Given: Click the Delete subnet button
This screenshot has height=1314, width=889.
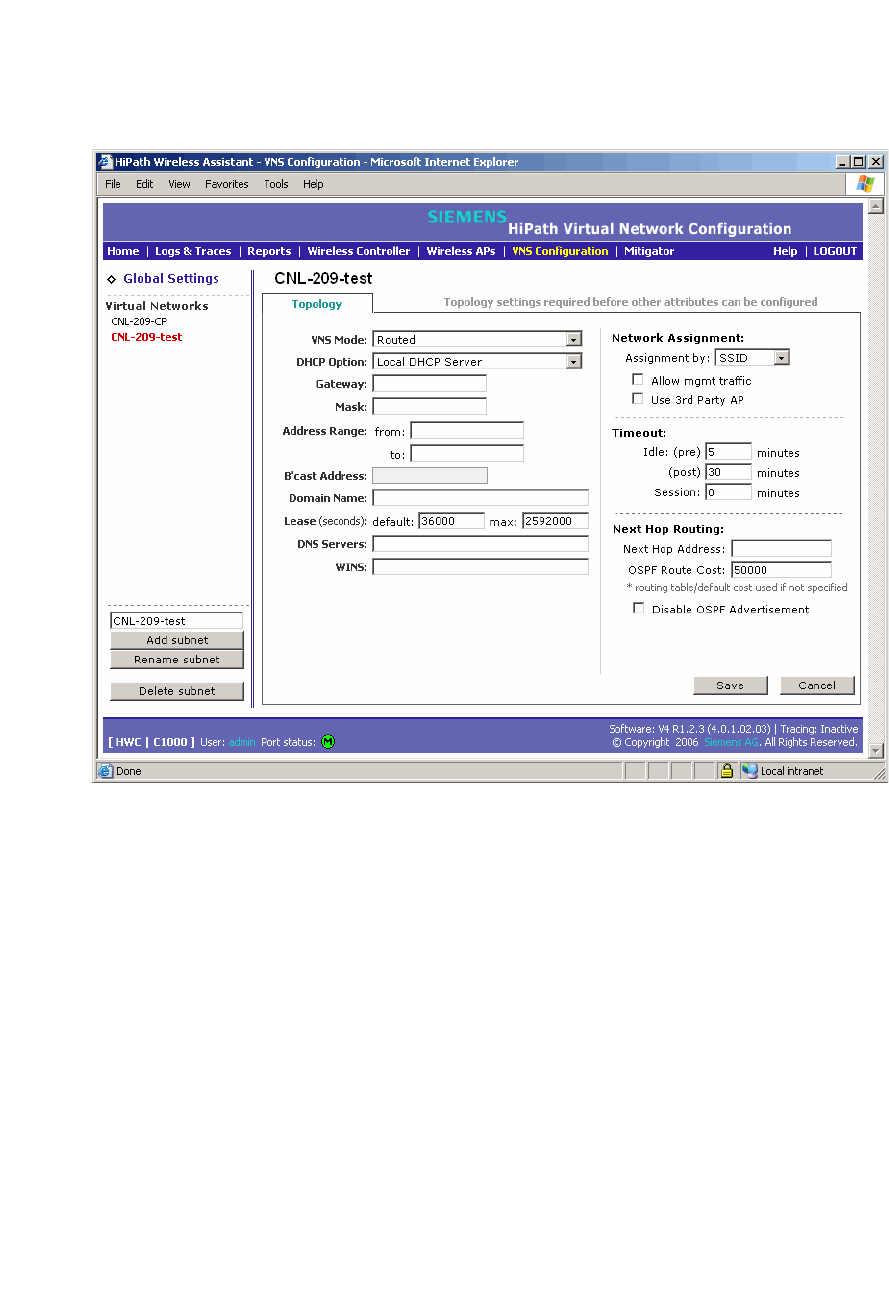Looking at the screenshot, I should tap(177, 691).
